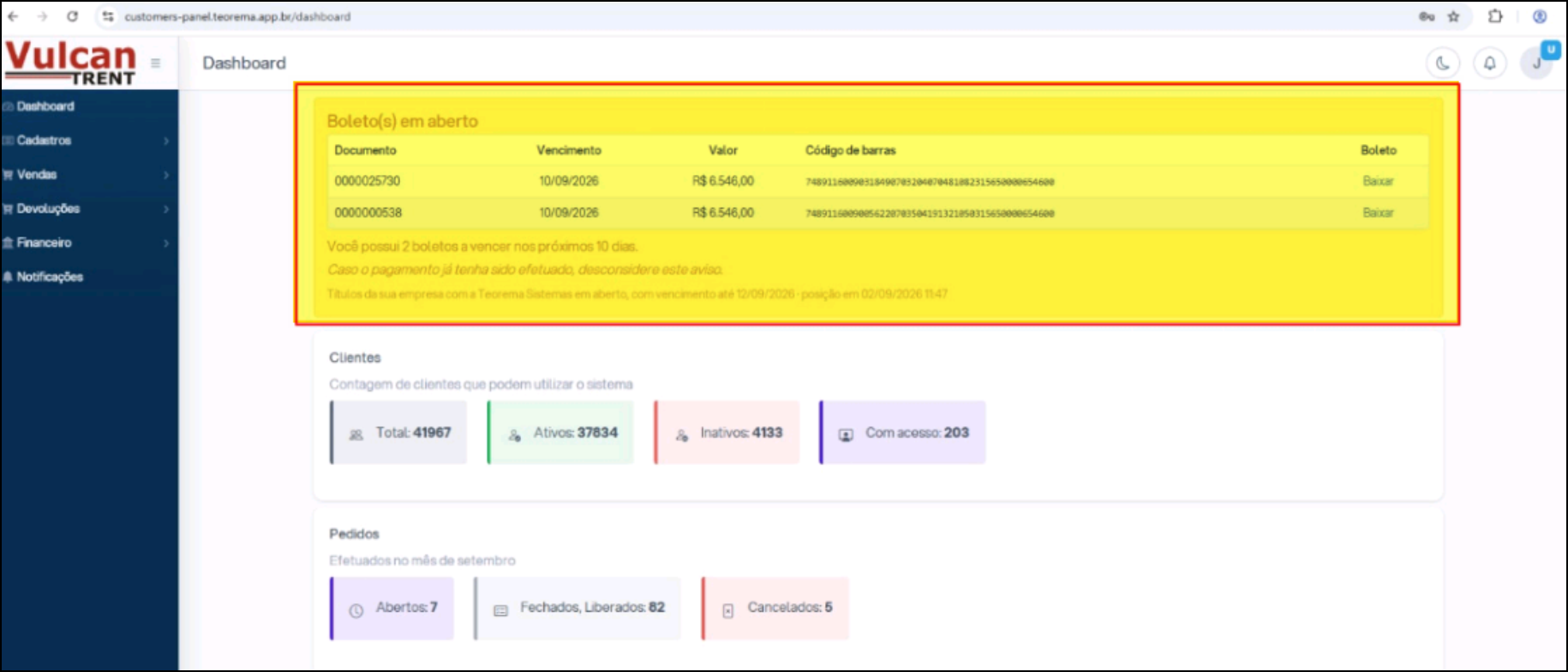Expand the Vendas chevron arrow
This screenshot has width=1568, height=672.
click(166, 175)
